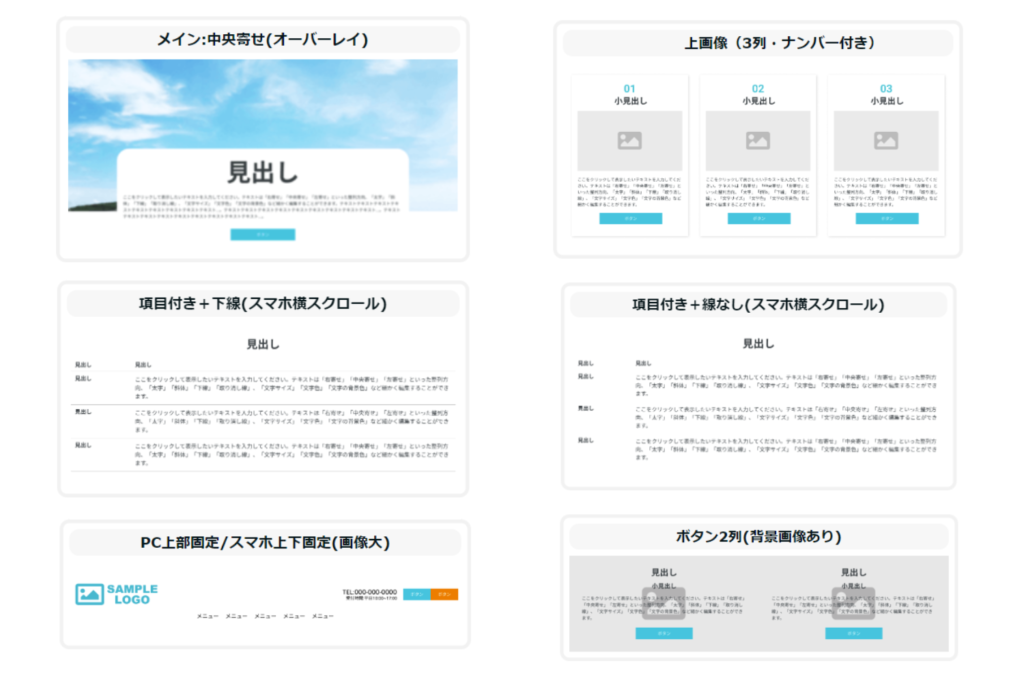Viewport: 1024px width, 683px height.
Task: Select the image placeholder icon in column 02
Action: [x=758, y=141]
